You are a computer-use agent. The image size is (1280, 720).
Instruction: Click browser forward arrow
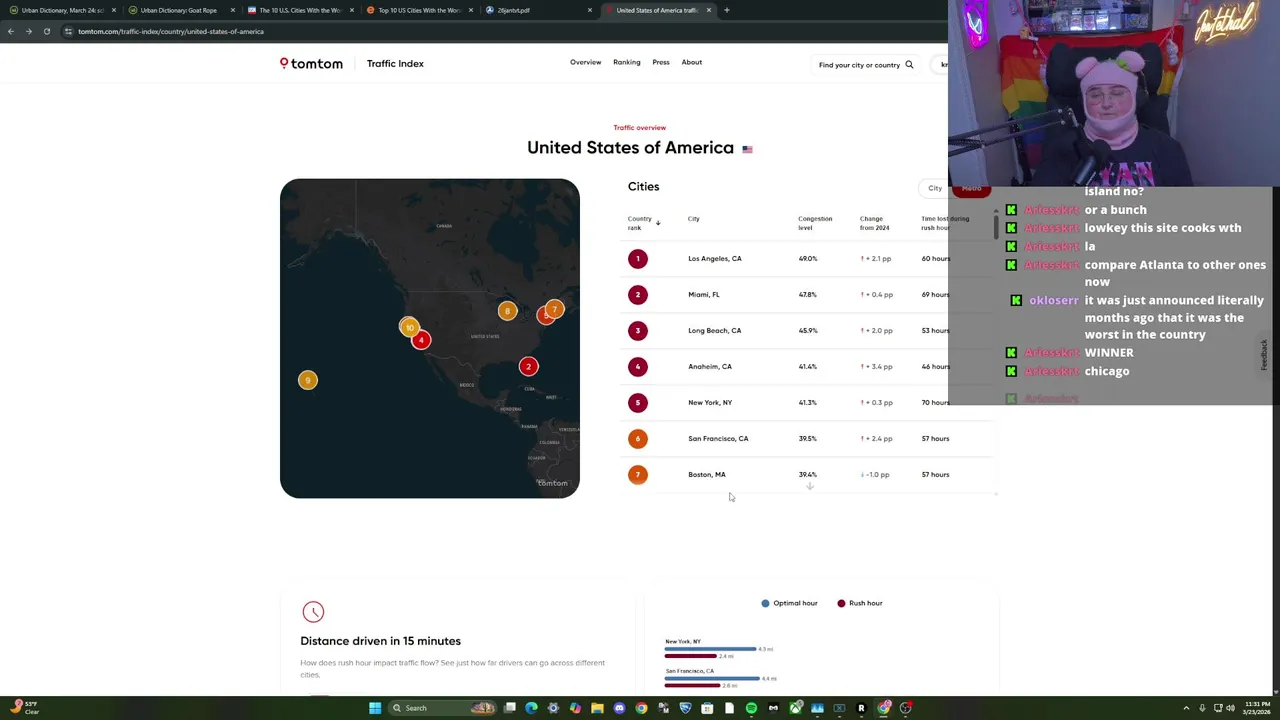[x=28, y=31]
